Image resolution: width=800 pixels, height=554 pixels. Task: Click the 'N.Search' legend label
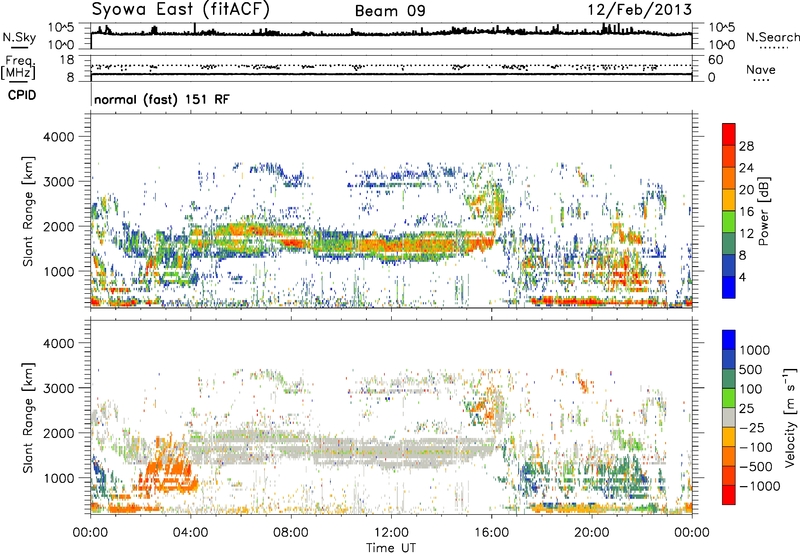[x=772, y=37]
